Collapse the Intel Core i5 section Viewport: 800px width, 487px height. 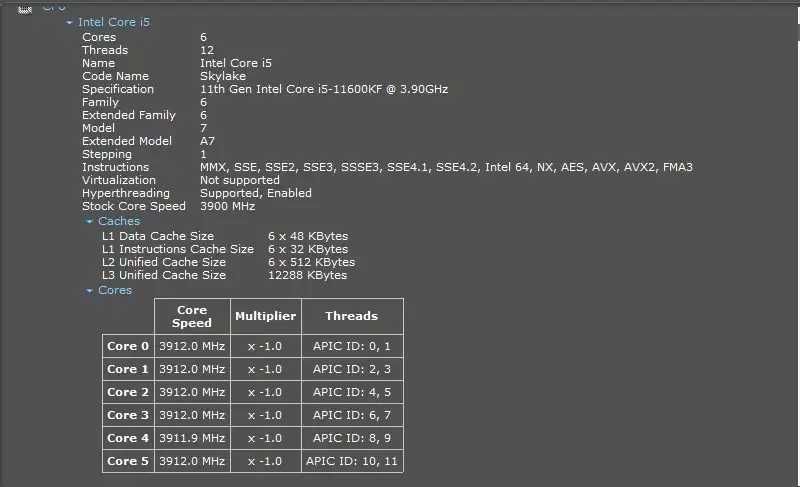(x=69, y=22)
